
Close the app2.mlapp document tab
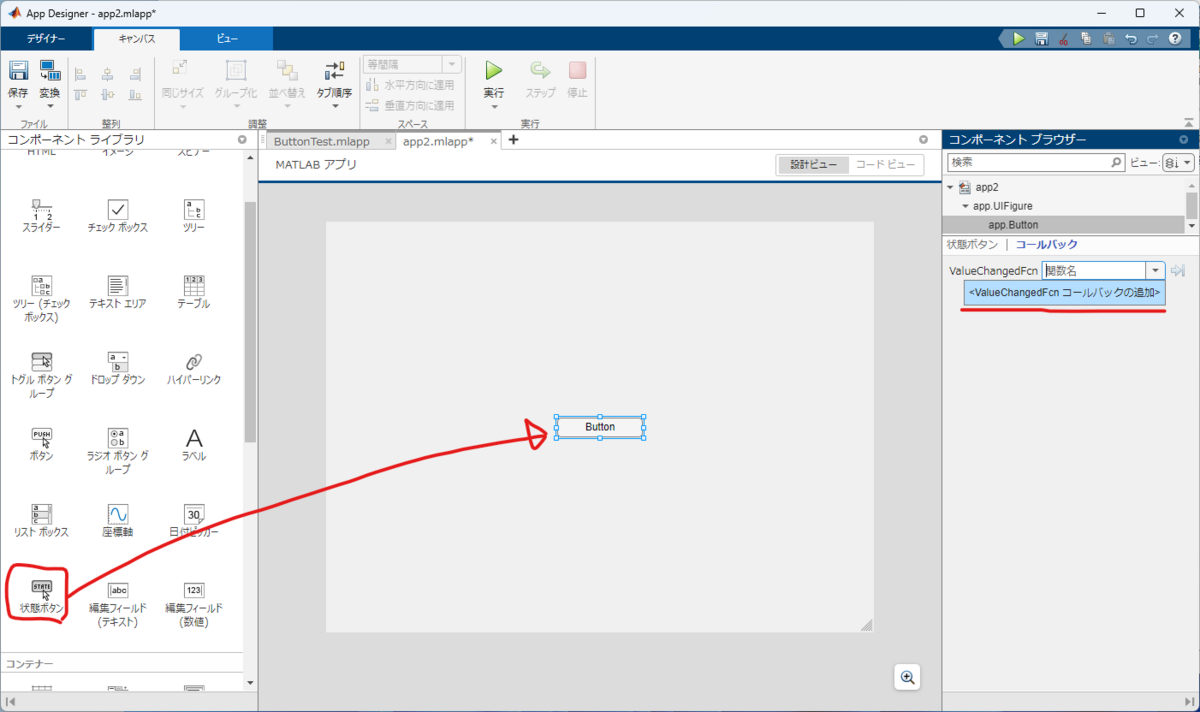pos(492,142)
